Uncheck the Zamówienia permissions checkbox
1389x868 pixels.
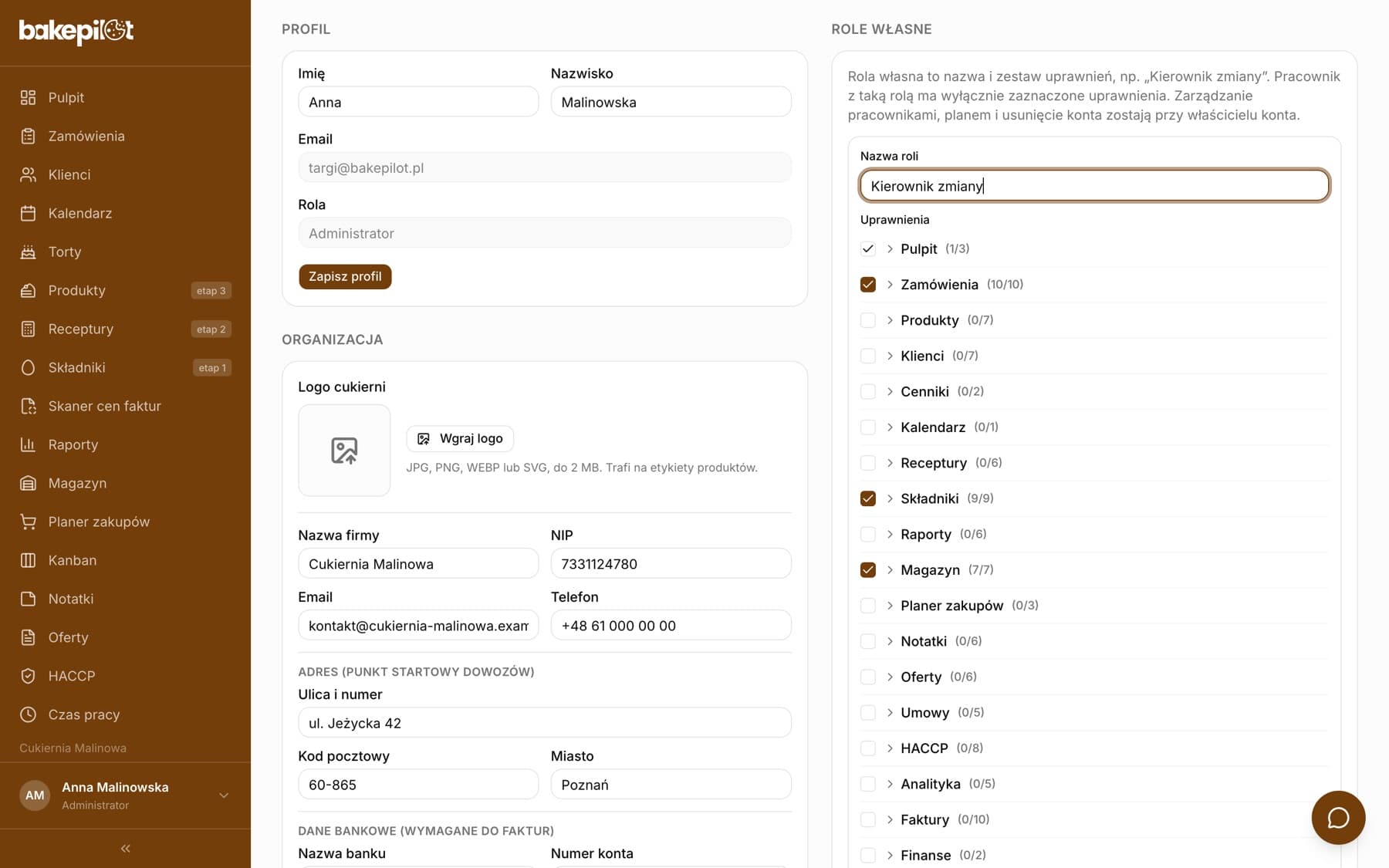[868, 285]
